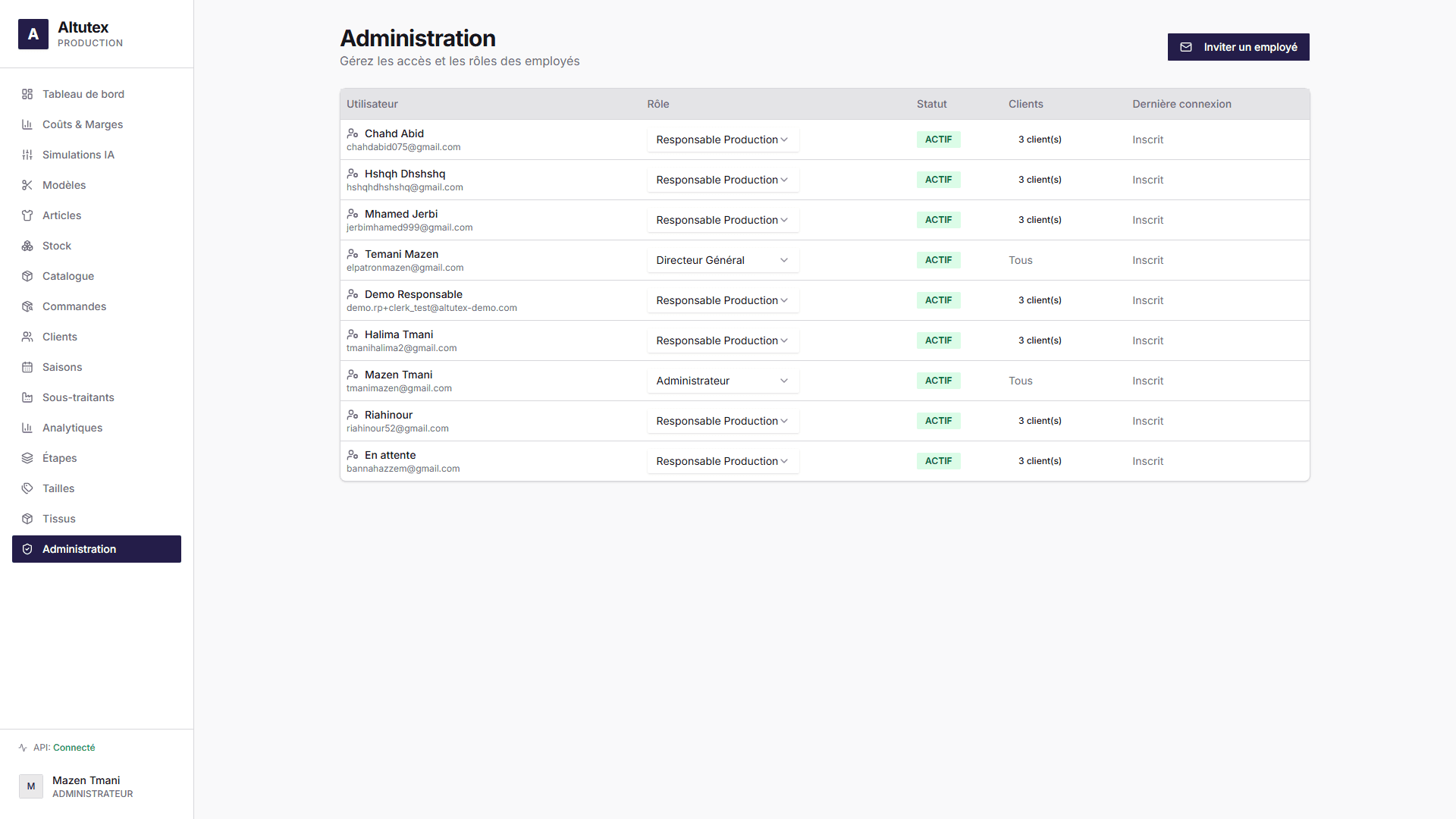This screenshot has width=1456, height=819.
Task: Click the Tableau de bord grid icon
Action: tap(27, 94)
